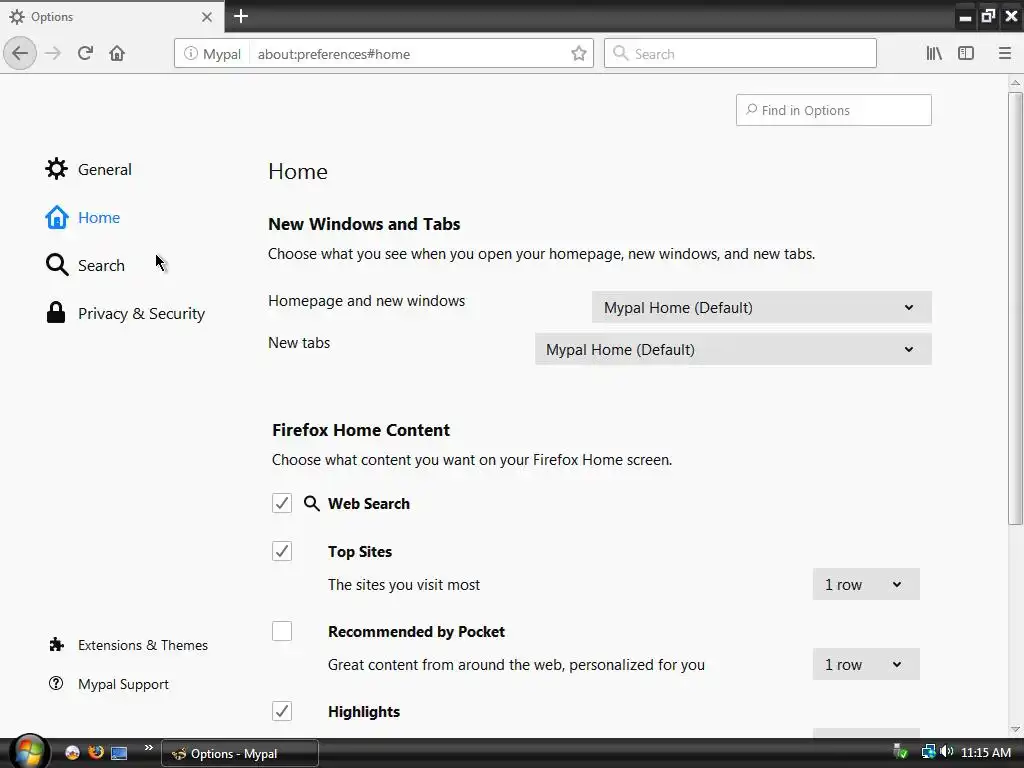Viewport: 1024px width, 768px height.
Task: Expand the quick launch chevron
Action: tap(148, 748)
